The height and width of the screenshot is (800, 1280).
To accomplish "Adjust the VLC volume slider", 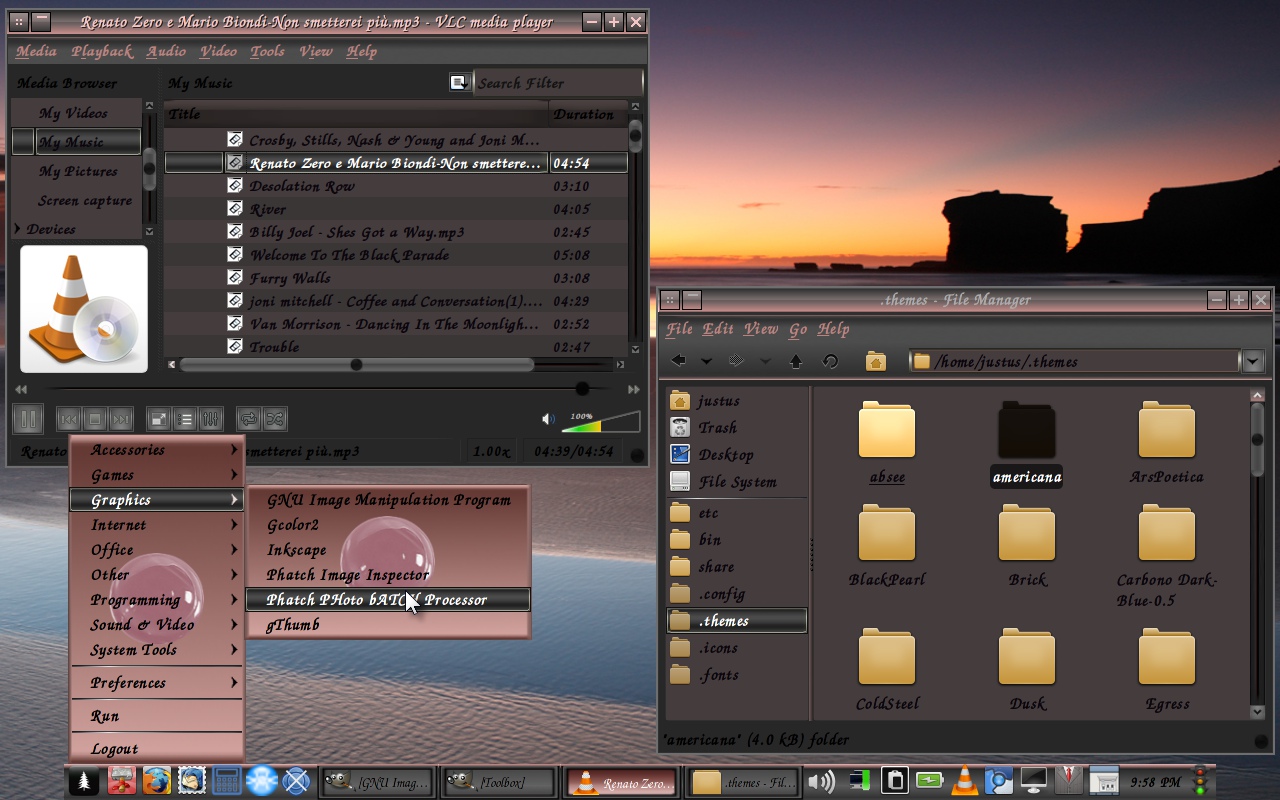I will (600, 421).
